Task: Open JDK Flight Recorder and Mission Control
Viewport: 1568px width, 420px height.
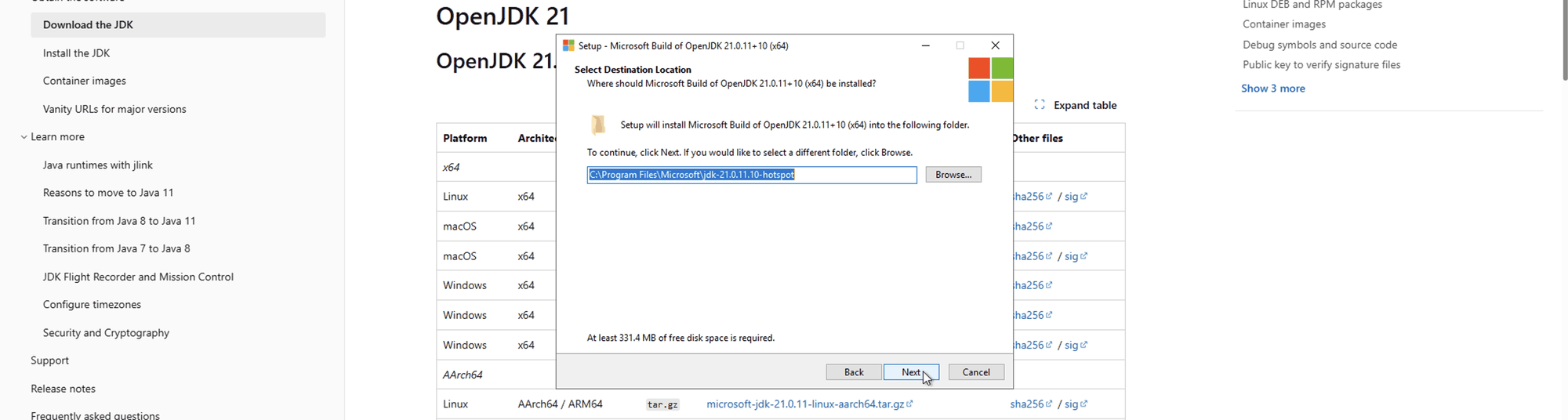Action: (138, 277)
